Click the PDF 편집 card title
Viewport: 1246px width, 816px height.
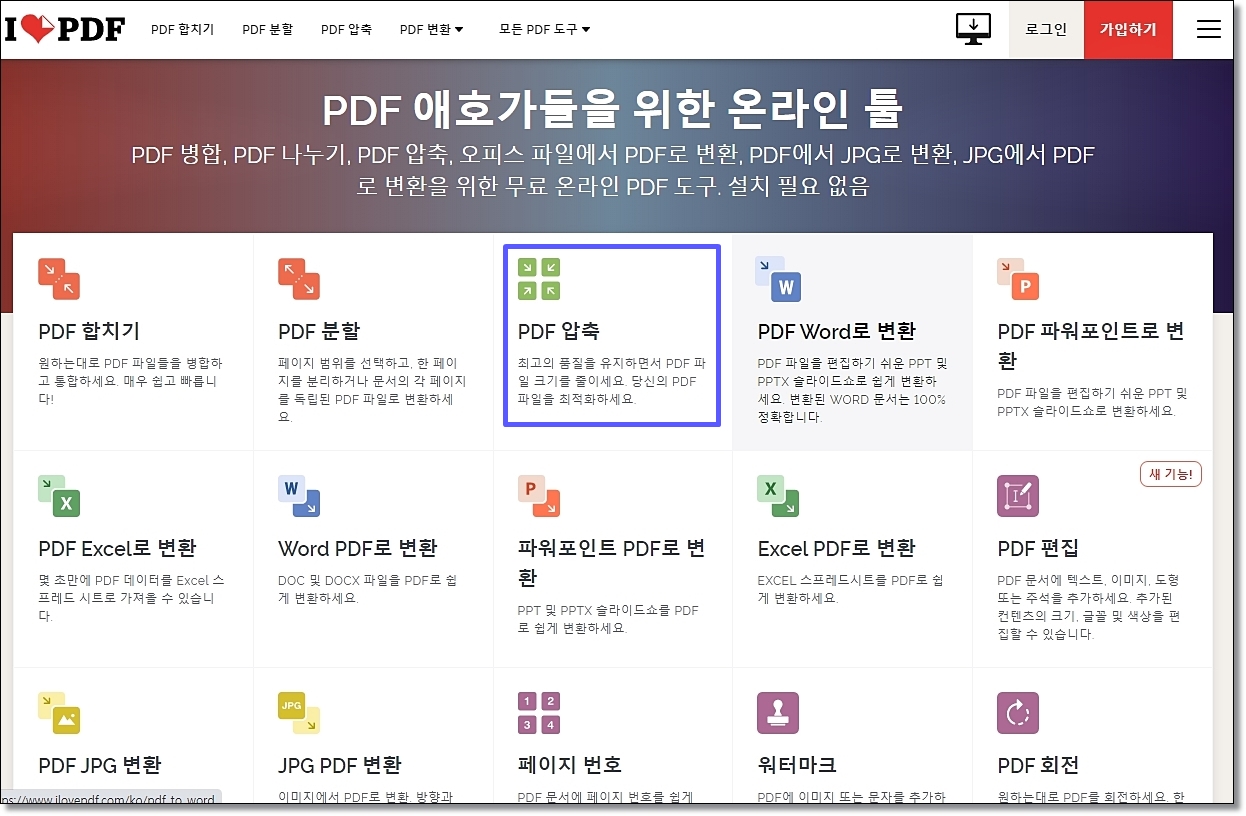1038,548
